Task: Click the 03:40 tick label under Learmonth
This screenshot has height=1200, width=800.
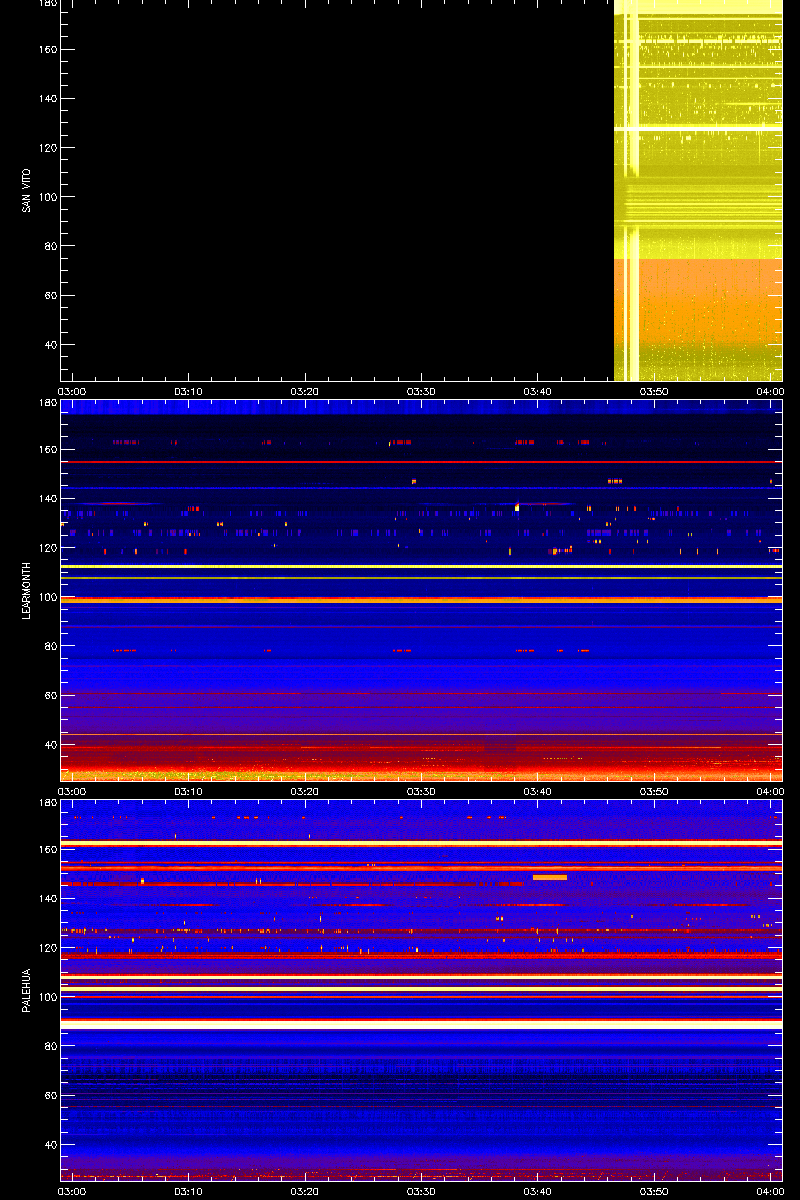Action: (538, 791)
